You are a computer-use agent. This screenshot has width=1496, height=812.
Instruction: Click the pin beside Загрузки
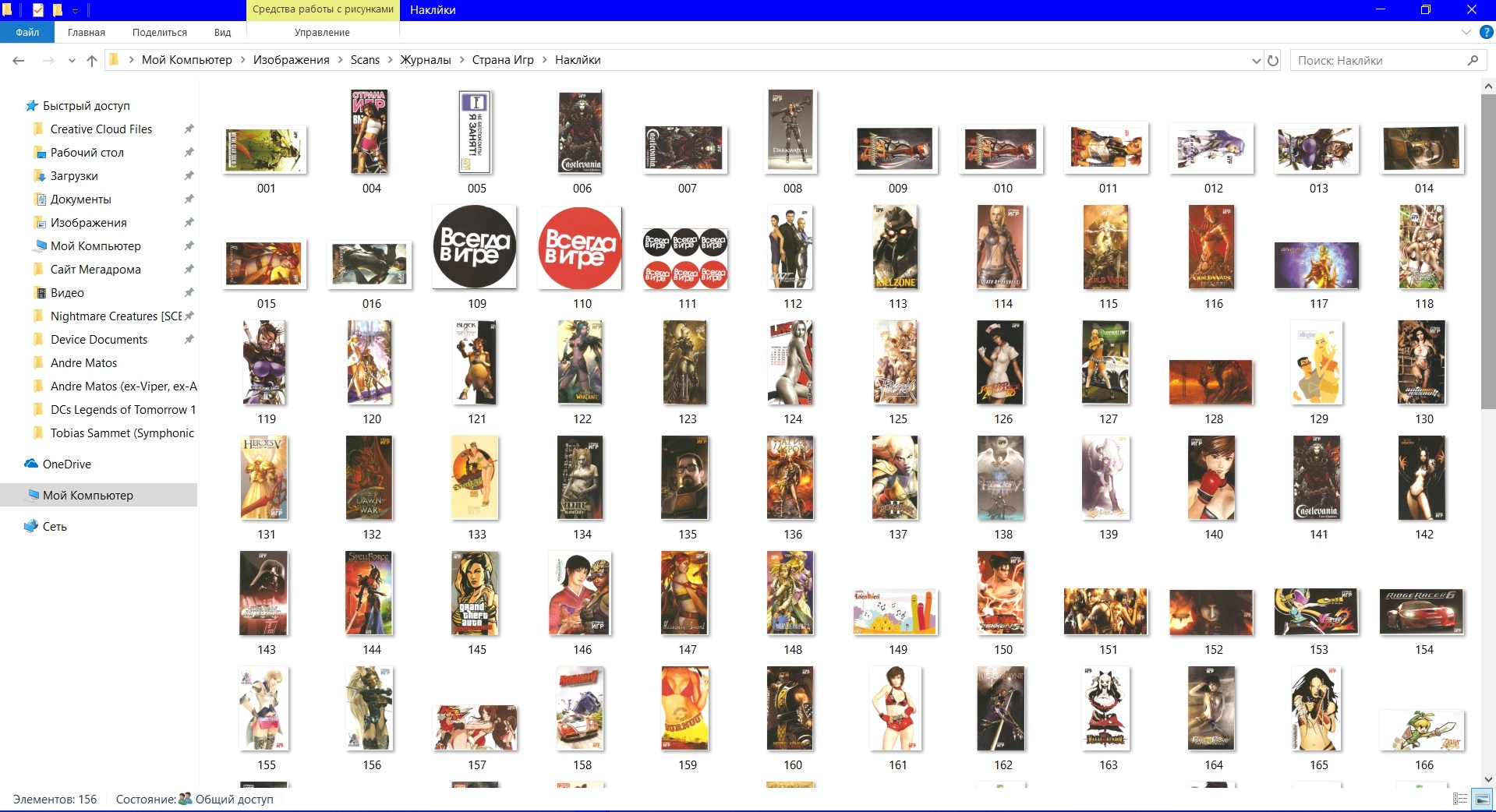189,175
